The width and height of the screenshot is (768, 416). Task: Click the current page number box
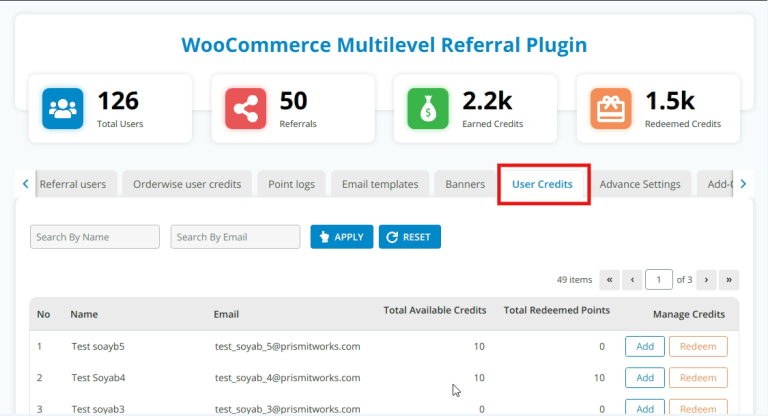coord(659,280)
